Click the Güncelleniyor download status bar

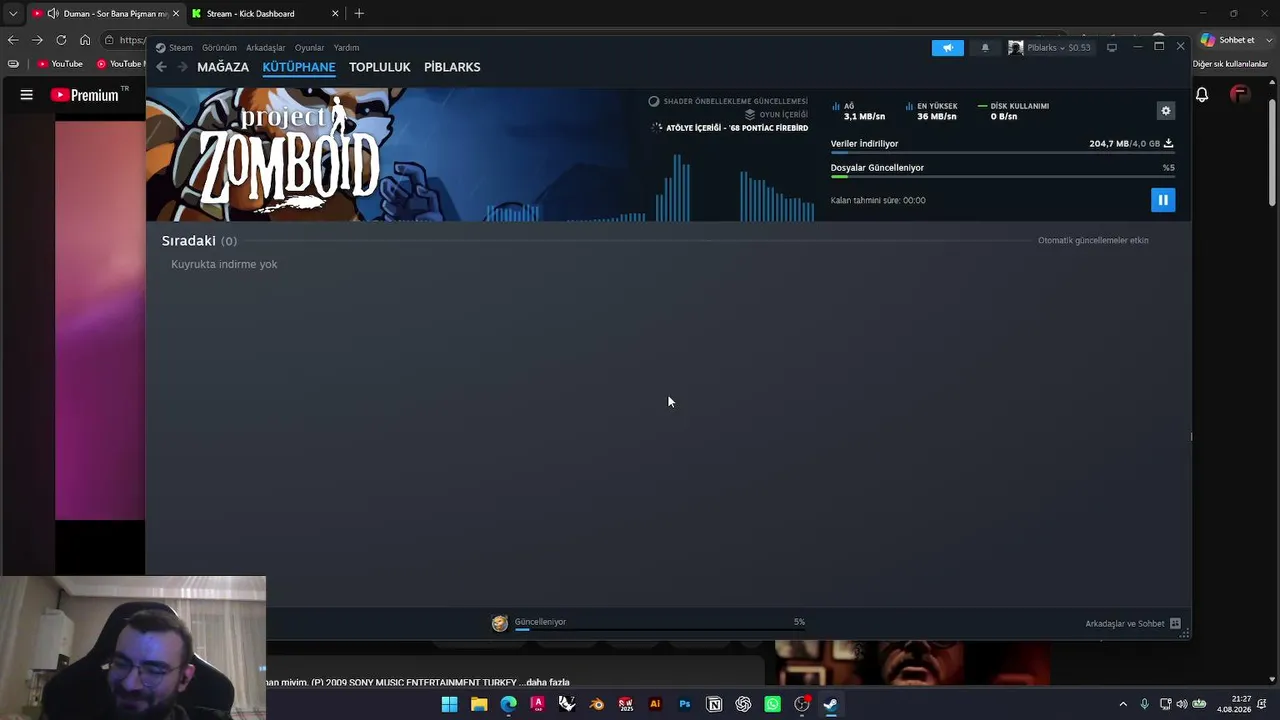[660, 623]
